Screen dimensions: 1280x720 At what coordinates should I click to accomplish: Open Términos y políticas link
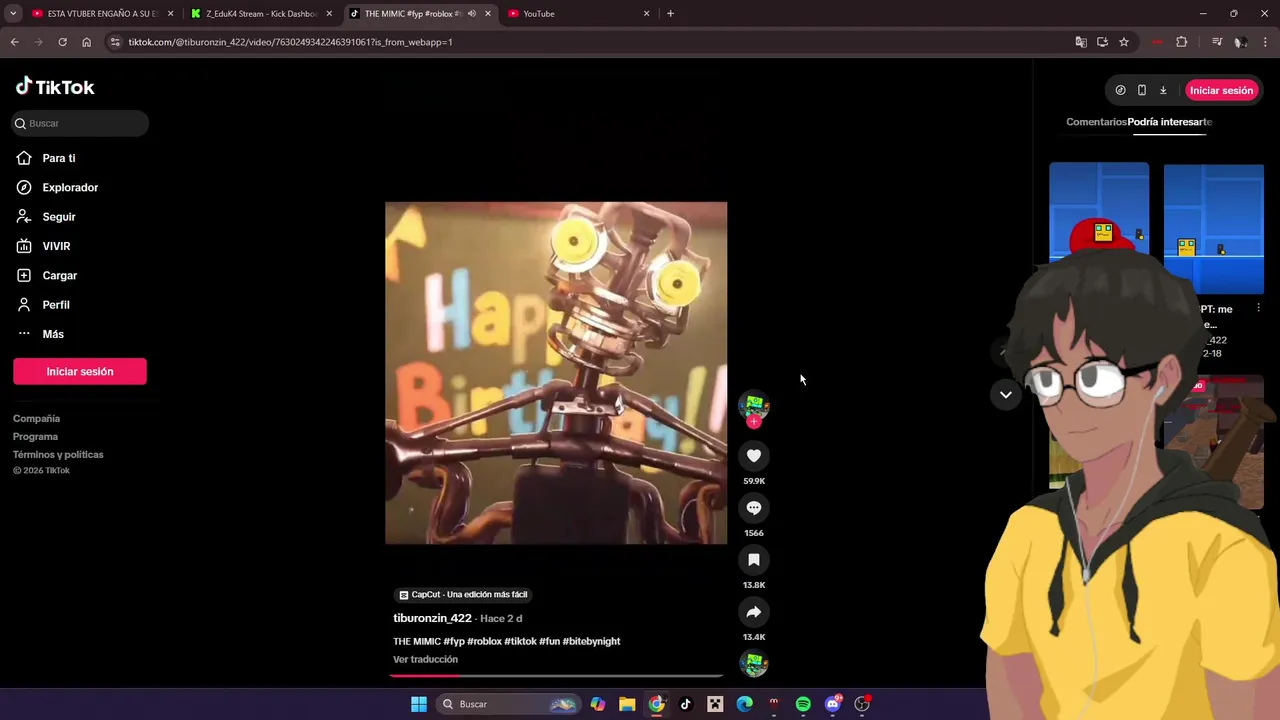58,455
